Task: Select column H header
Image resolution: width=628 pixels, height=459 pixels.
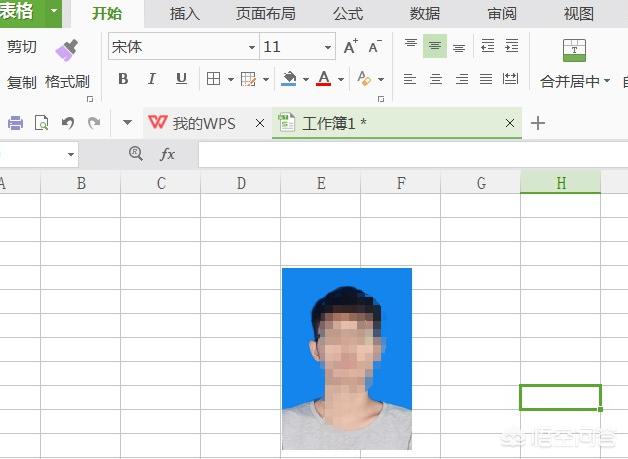Action: click(x=560, y=183)
